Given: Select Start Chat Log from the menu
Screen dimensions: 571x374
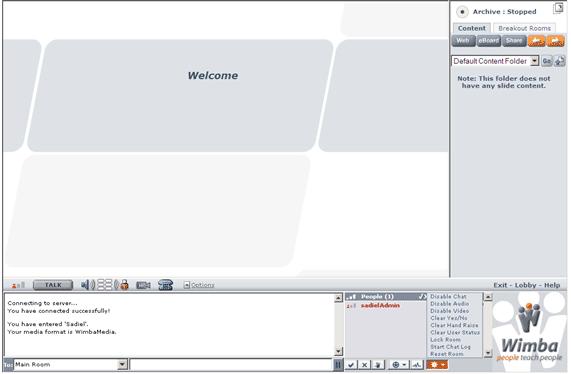Looking at the screenshot, I should (x=450, y=347).
